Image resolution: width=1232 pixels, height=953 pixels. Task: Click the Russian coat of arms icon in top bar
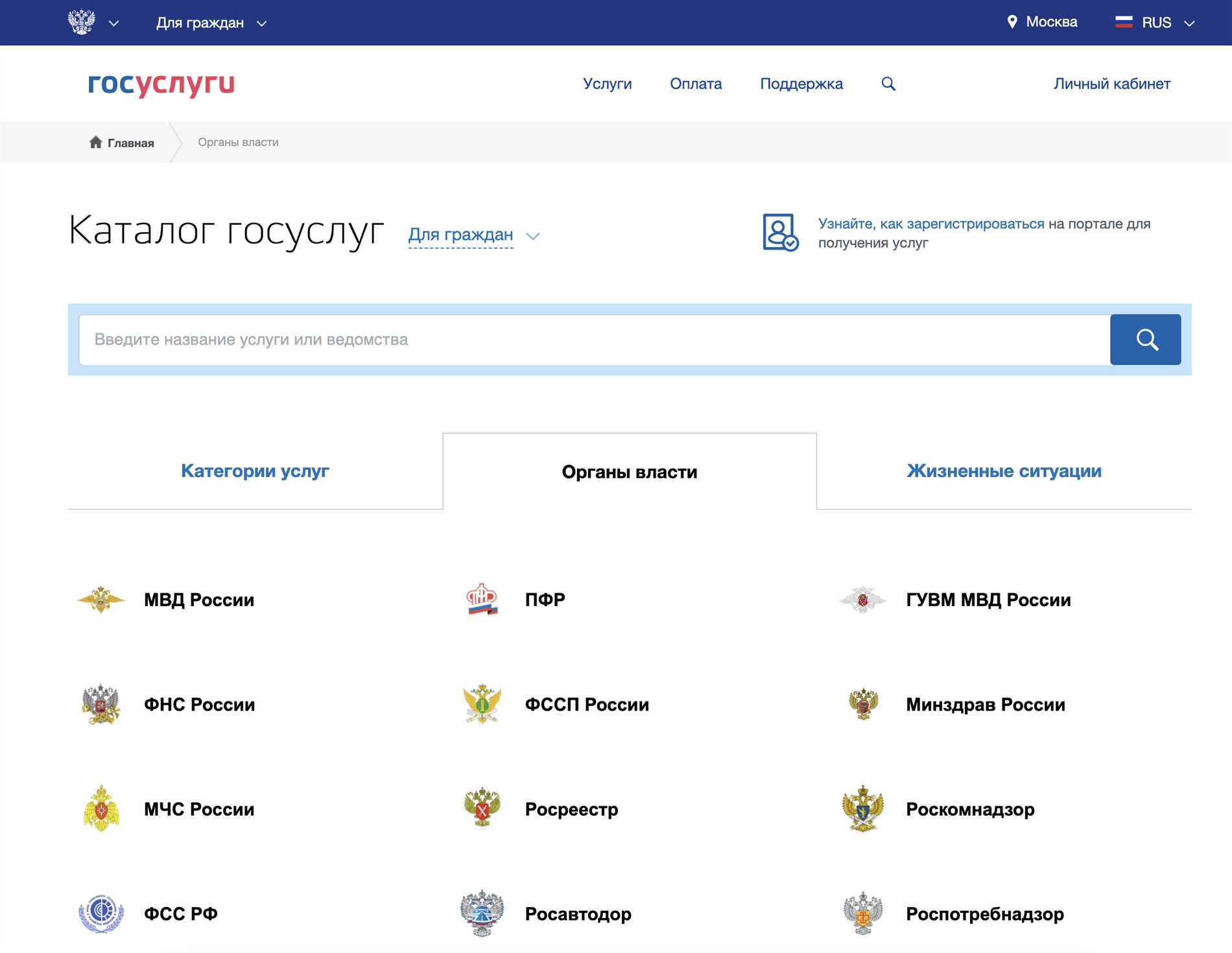pos(82,22)
